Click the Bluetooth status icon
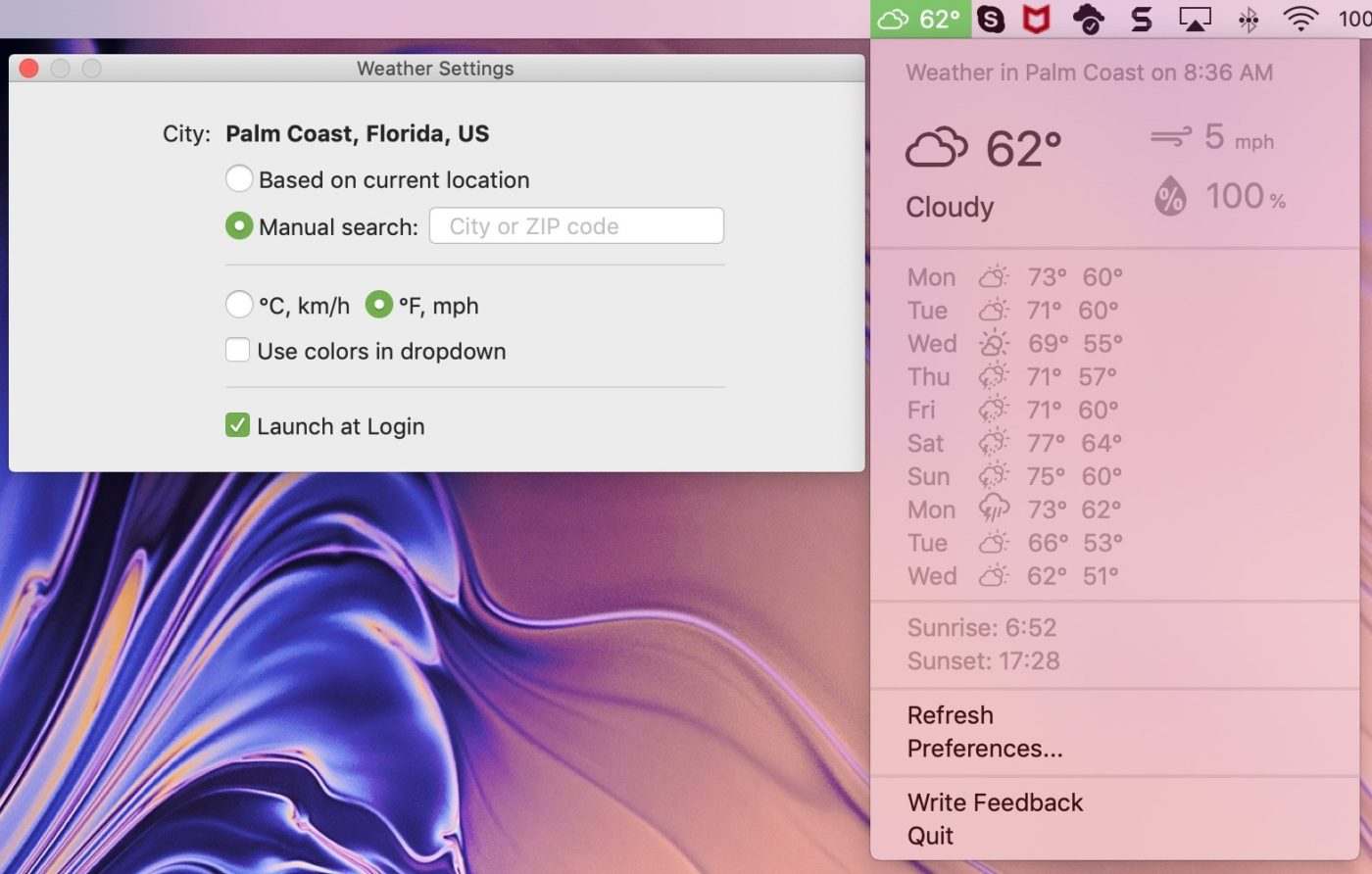The image size is (1372, 874). pos(1248,20)
